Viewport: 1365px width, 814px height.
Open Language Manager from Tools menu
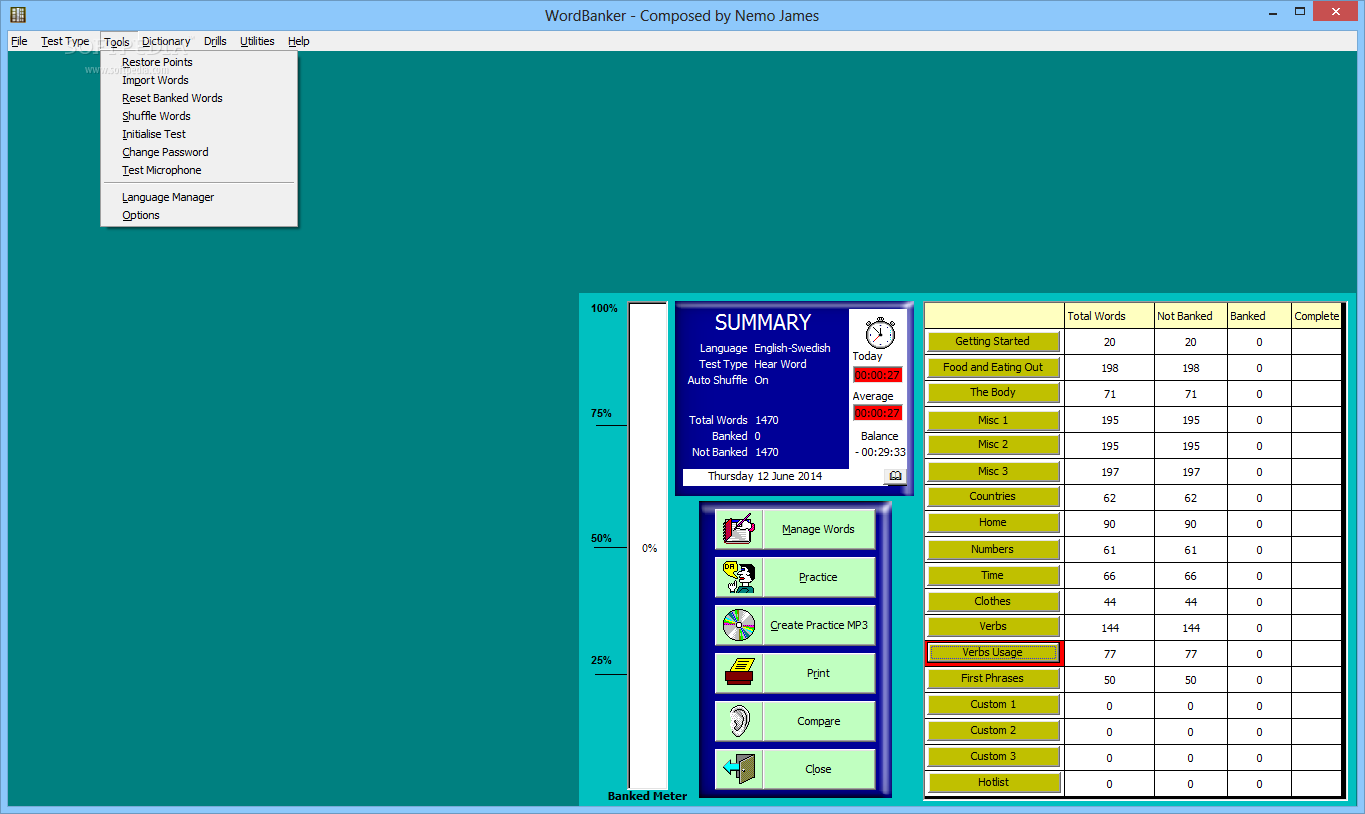coord(199,197)
